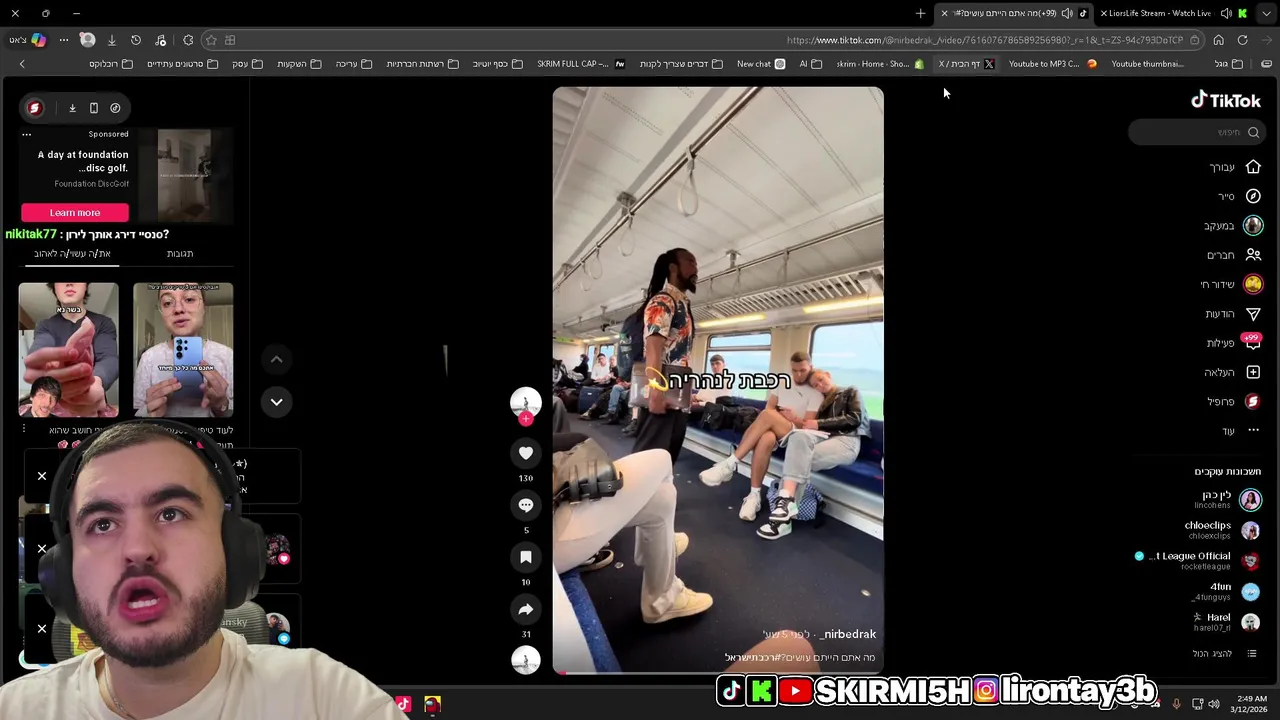Open skrim - Home - Shopify bookmark
Image resolution: width=1280 pixels, height=720 pixels.
(x=880, y=64)
